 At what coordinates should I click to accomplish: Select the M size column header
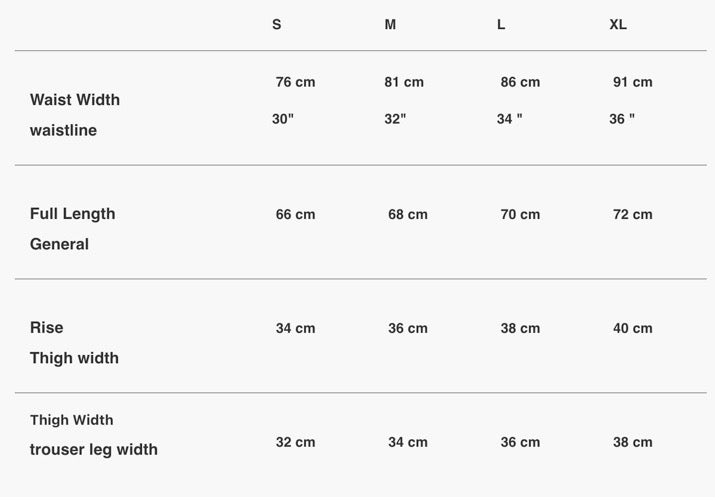pos(390,24)
